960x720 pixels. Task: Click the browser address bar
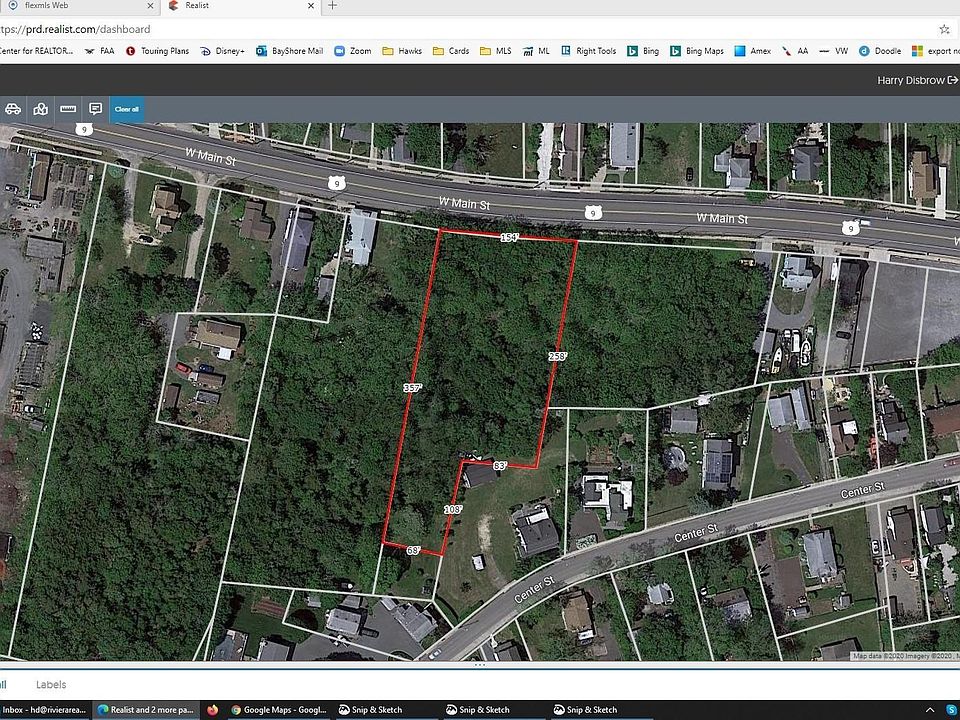tap(465, 29)
